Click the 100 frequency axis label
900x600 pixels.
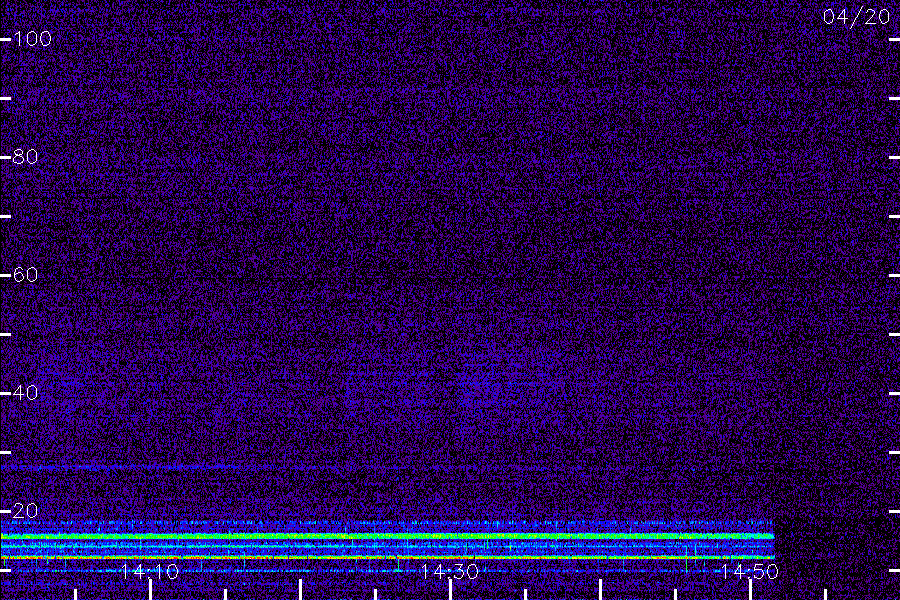(x=32, y=39)
